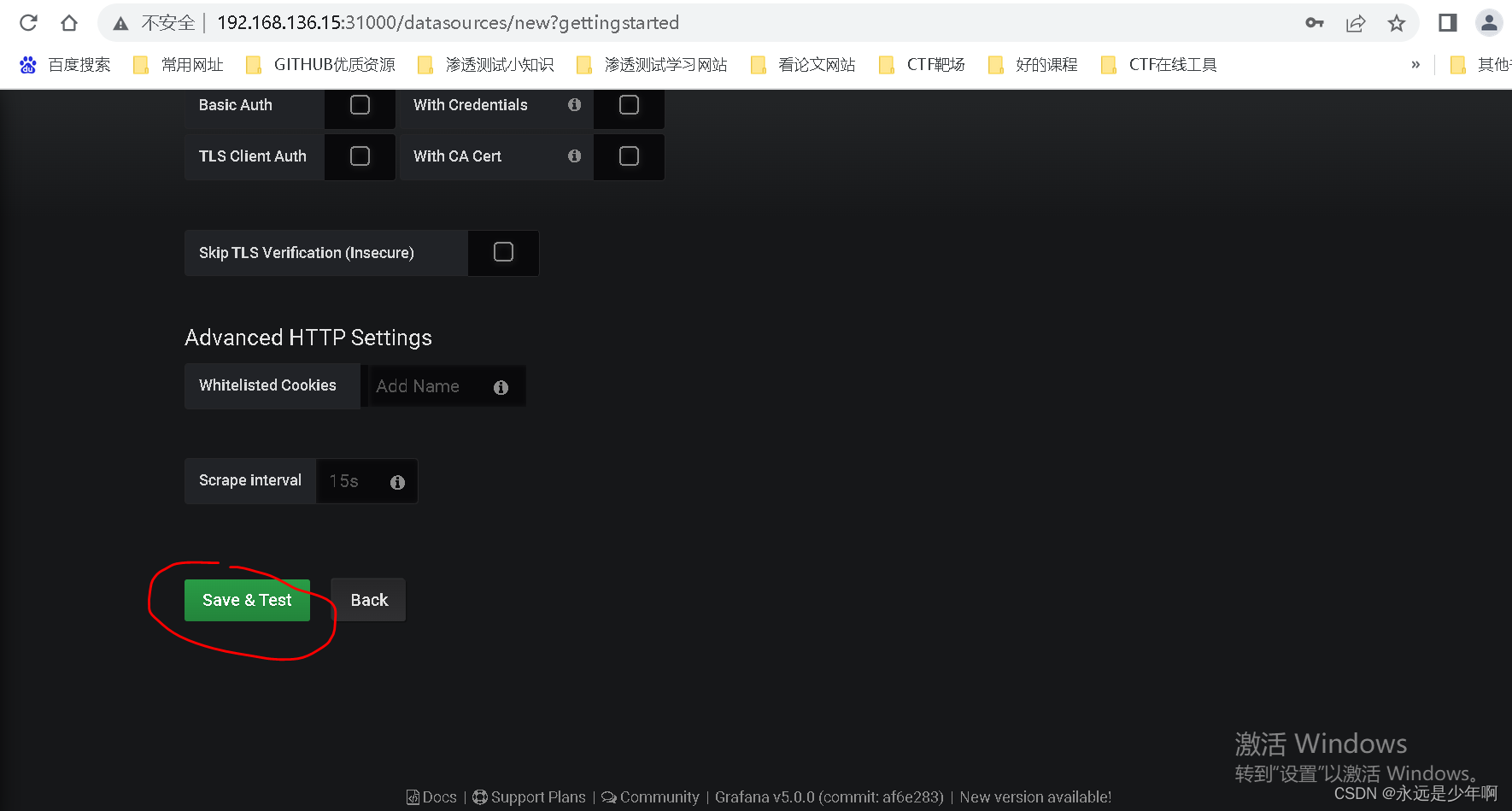Click the Advanced HTTP Settings heading

308,338
